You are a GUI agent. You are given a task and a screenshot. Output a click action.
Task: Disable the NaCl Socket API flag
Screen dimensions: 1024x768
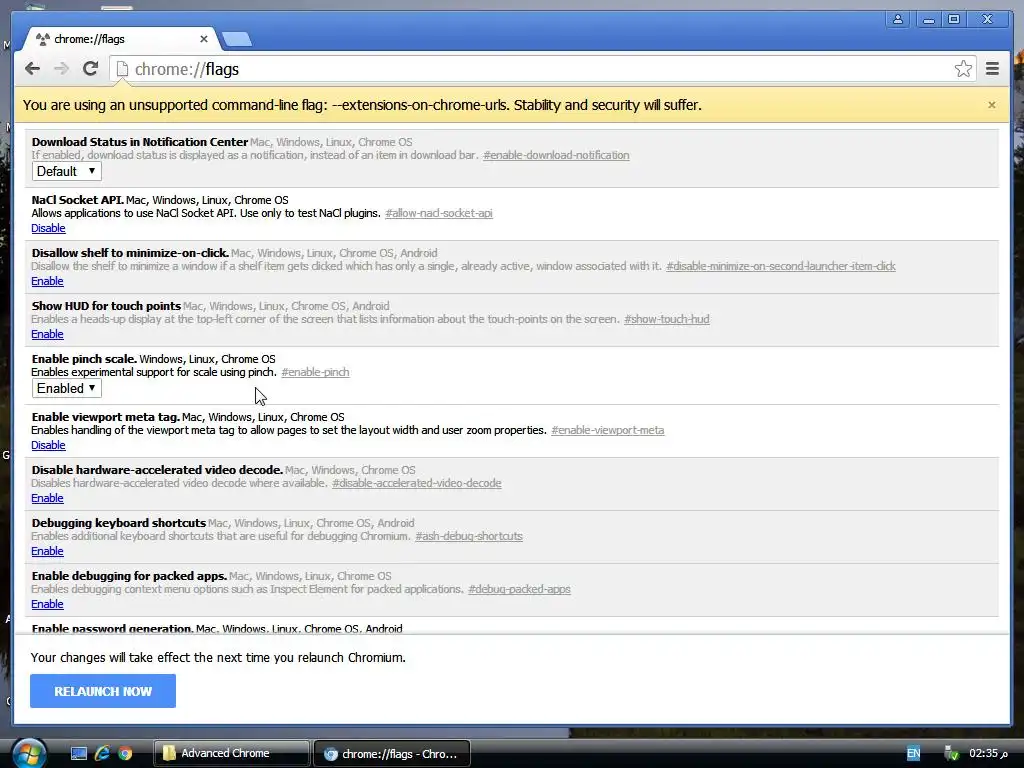coord(48,228)
